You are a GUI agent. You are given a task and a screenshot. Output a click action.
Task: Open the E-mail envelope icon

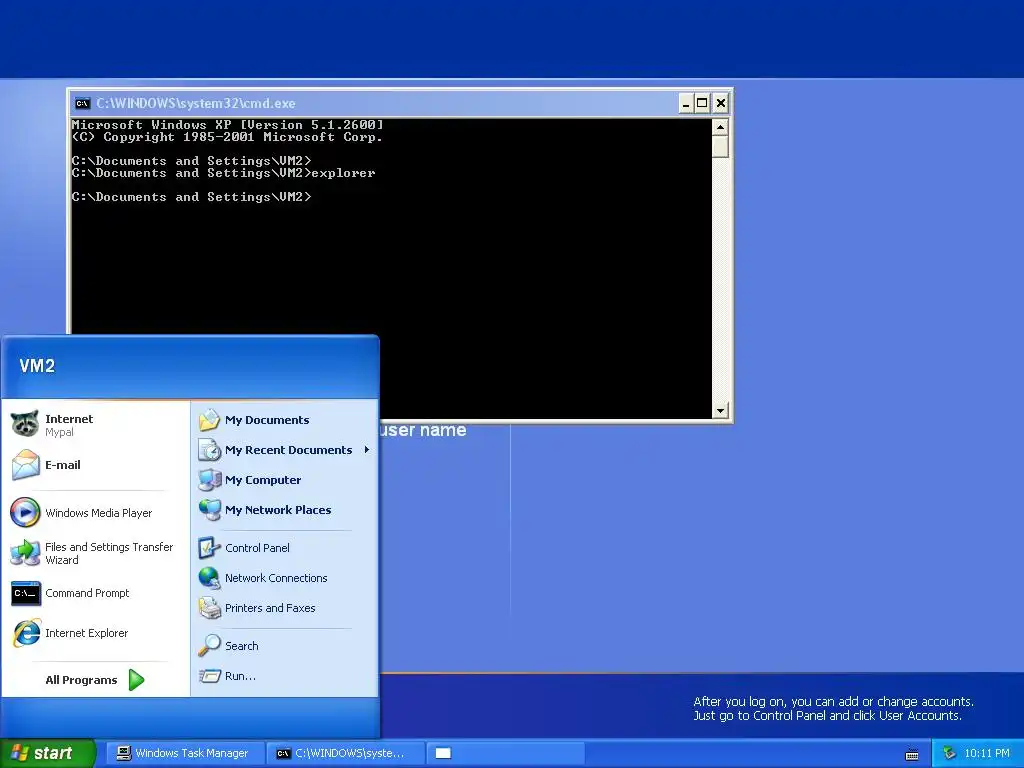coord(25,465)
